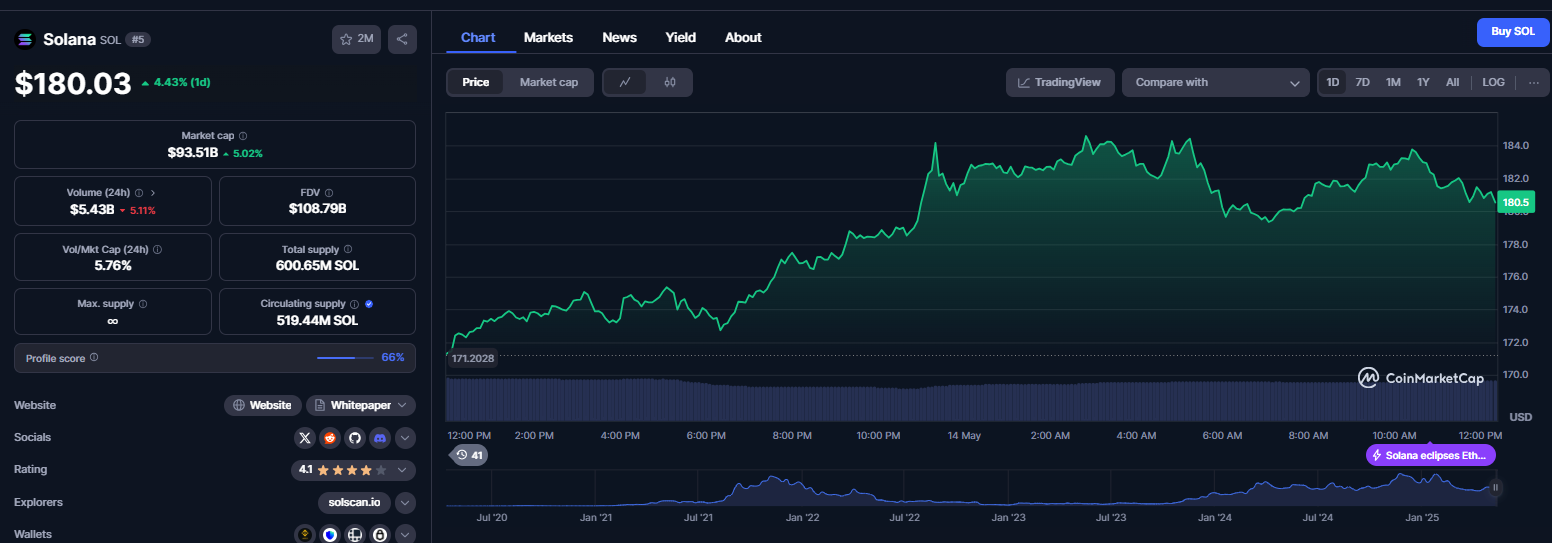Expand Volume (24h) arrow
Viewport: 1552px width, 543px height.
[x=153, y=192]
